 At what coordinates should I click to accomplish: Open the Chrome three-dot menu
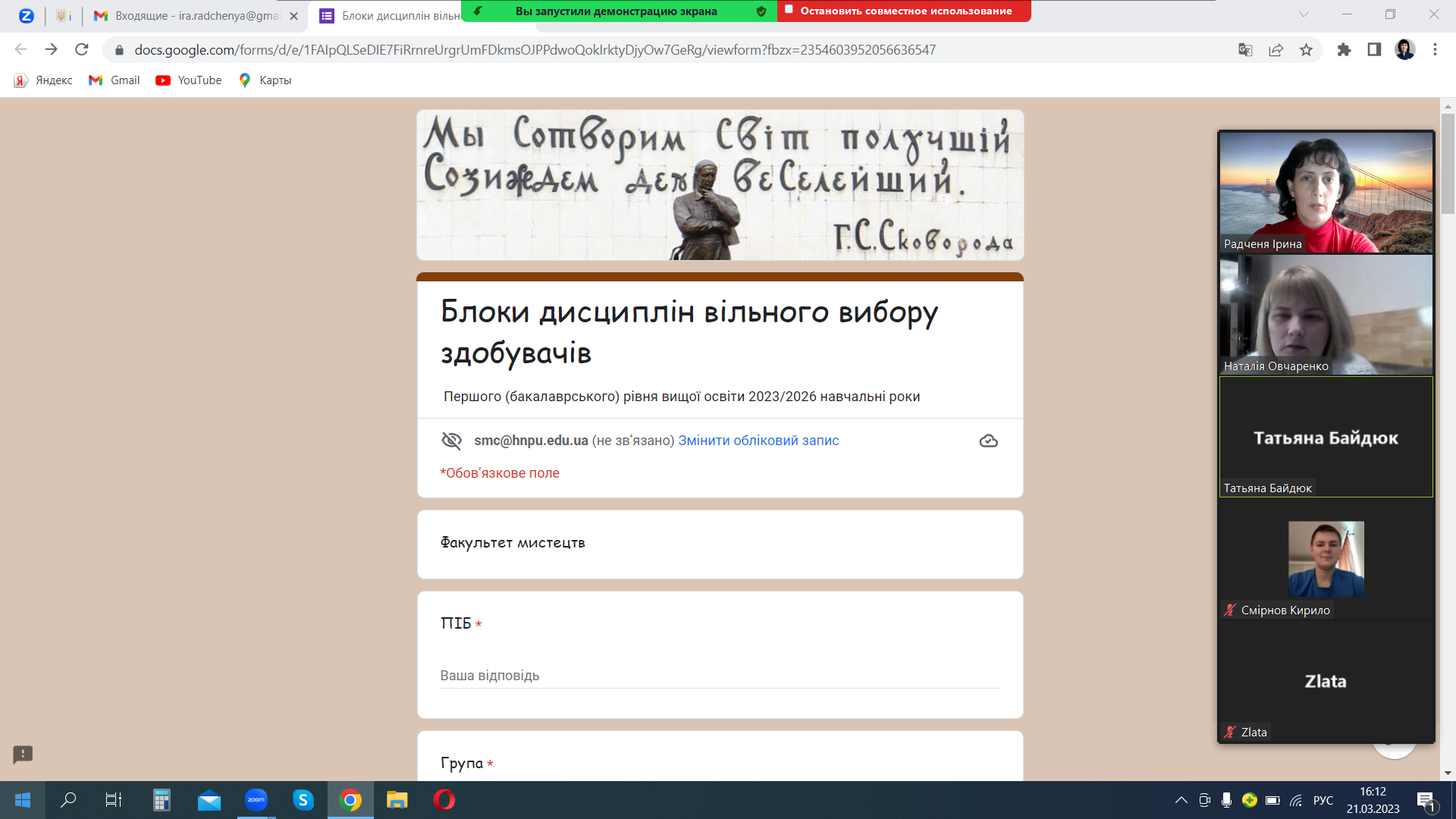pyautogui.click(x=1435, y=49)
